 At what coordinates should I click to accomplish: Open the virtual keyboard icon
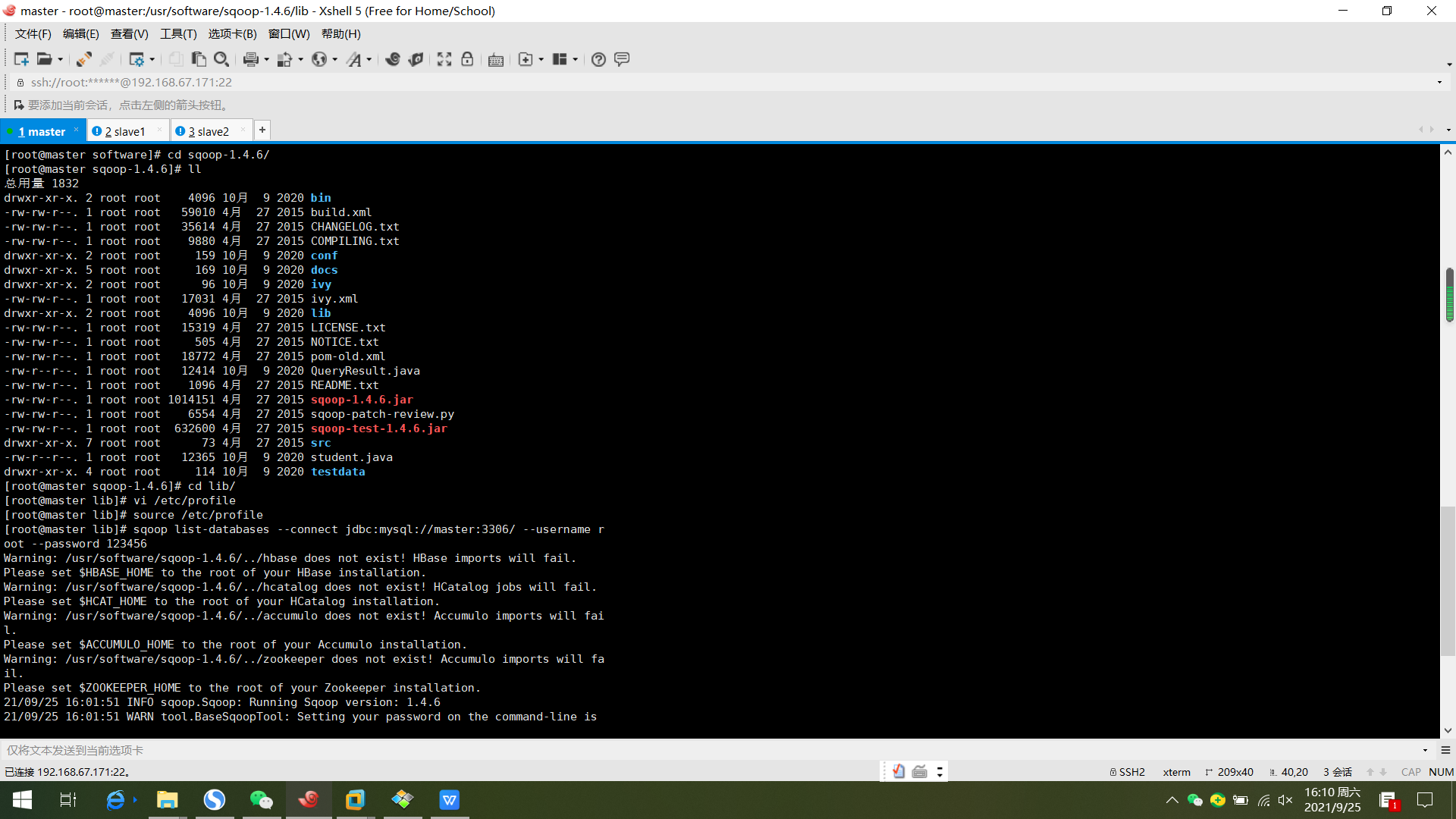pyautogui.click(x=496, y=60)
